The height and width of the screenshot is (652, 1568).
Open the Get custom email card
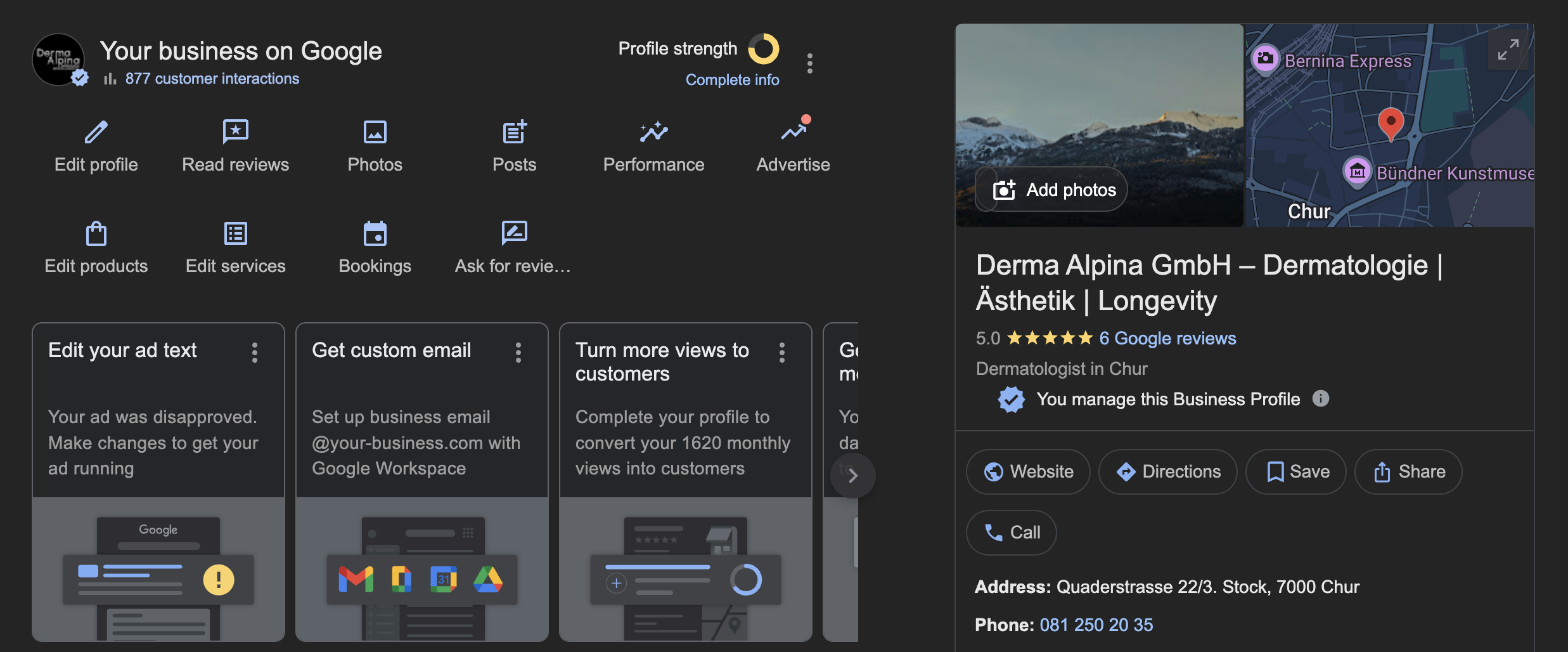[x=422, y=482]
